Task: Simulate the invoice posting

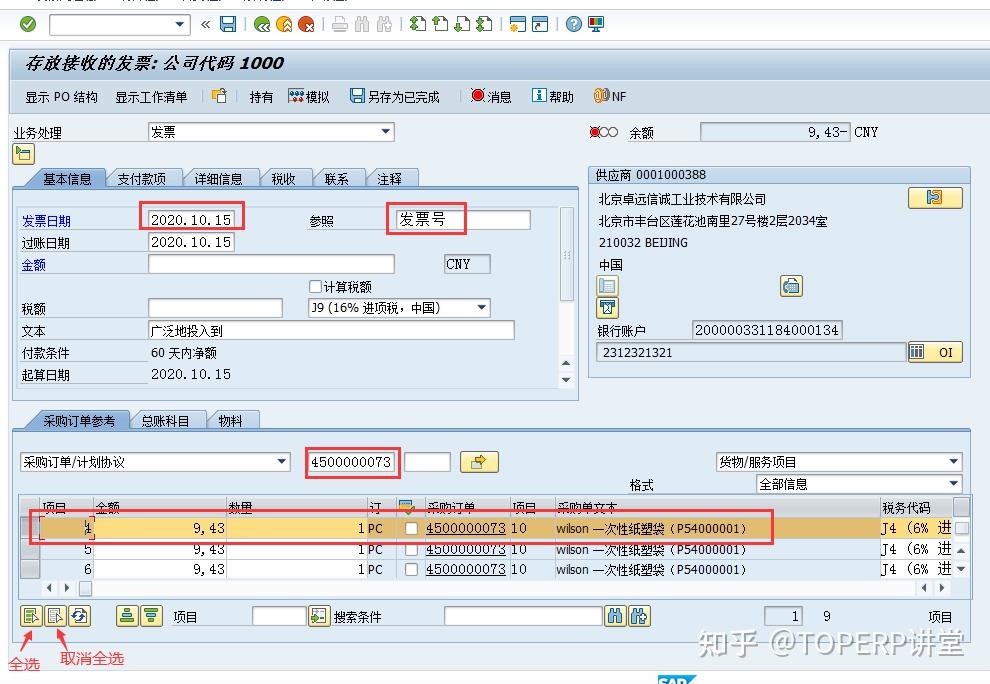Action: 307,96
